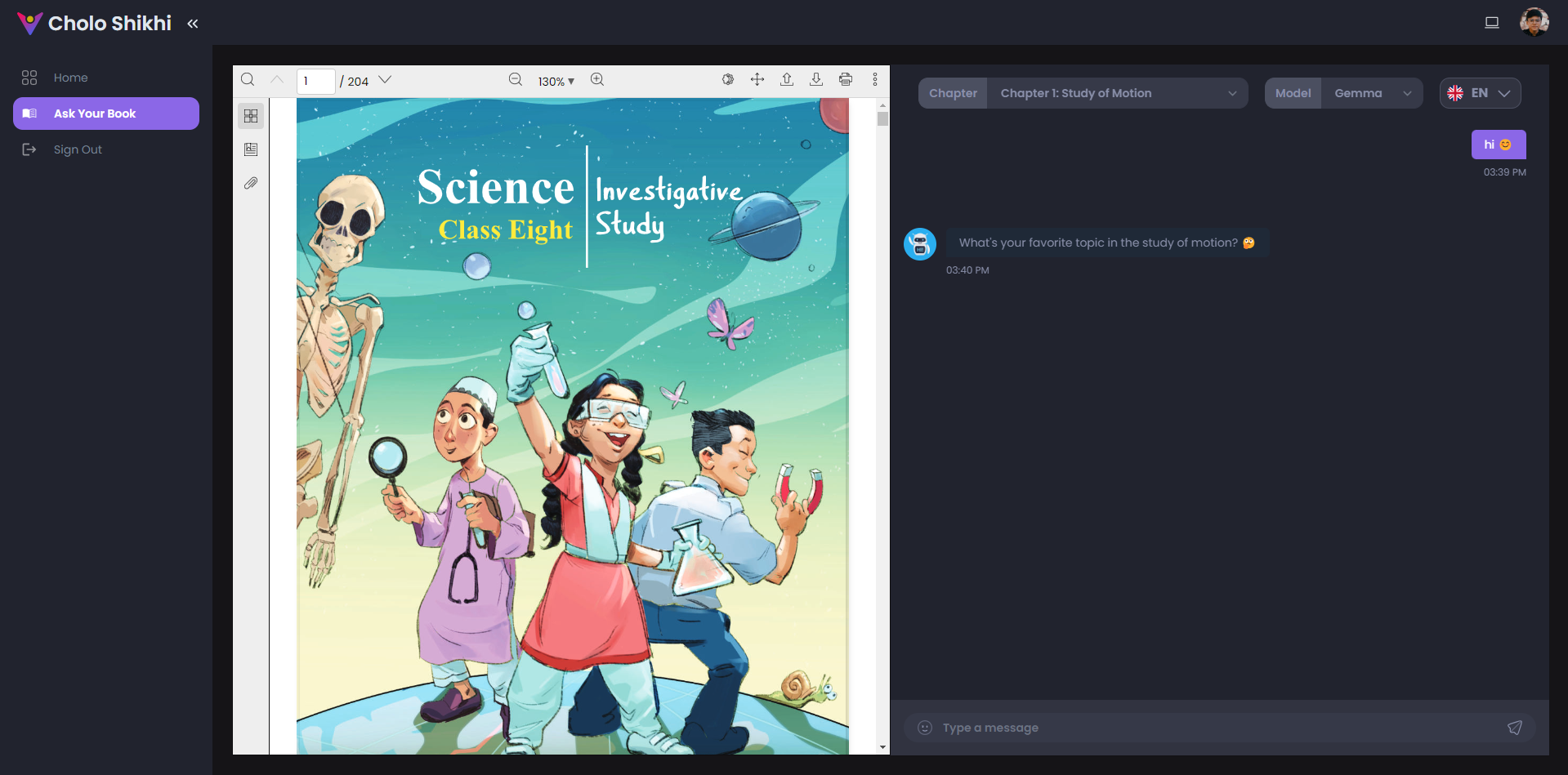The height and width of the screenshot is (775, 1568).
Task: Show page thumbnails panel
Action: (251, 116)
